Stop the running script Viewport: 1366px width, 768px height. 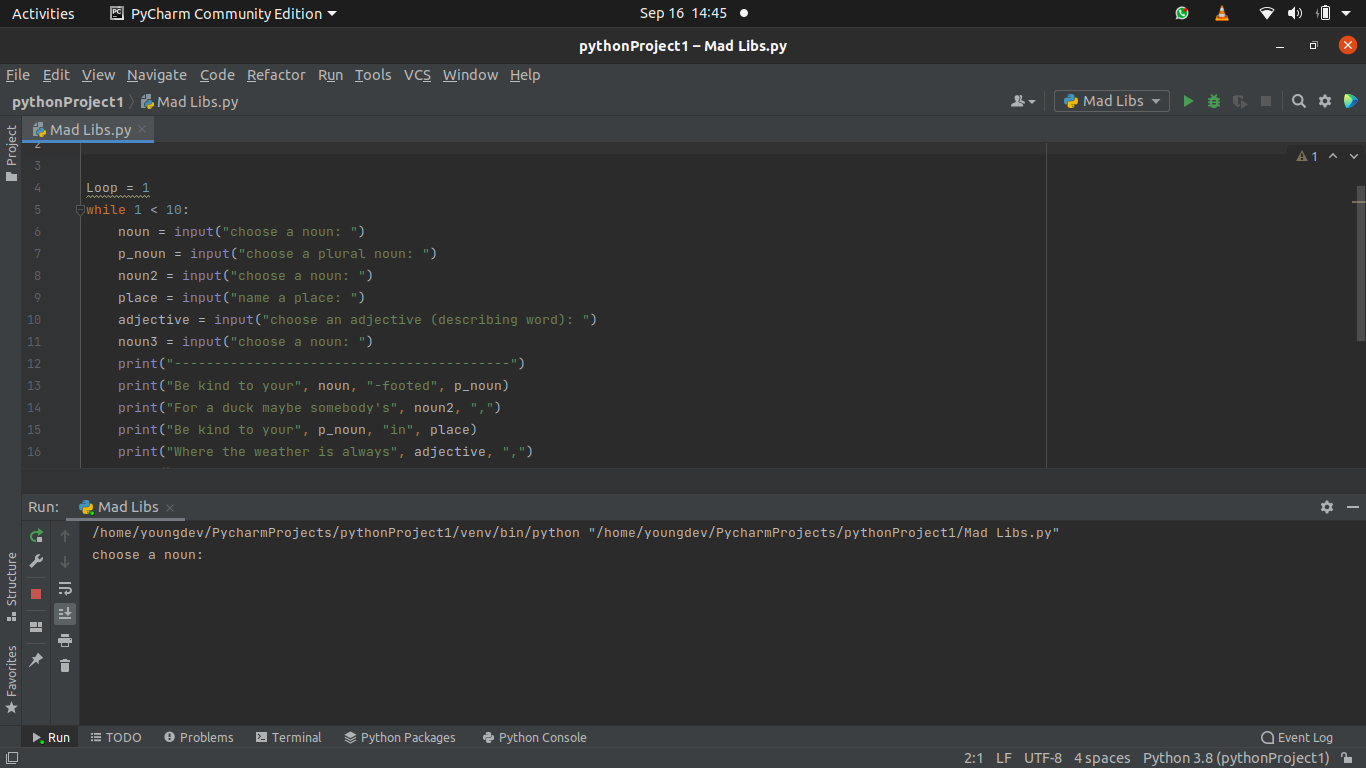coord(36,592)
